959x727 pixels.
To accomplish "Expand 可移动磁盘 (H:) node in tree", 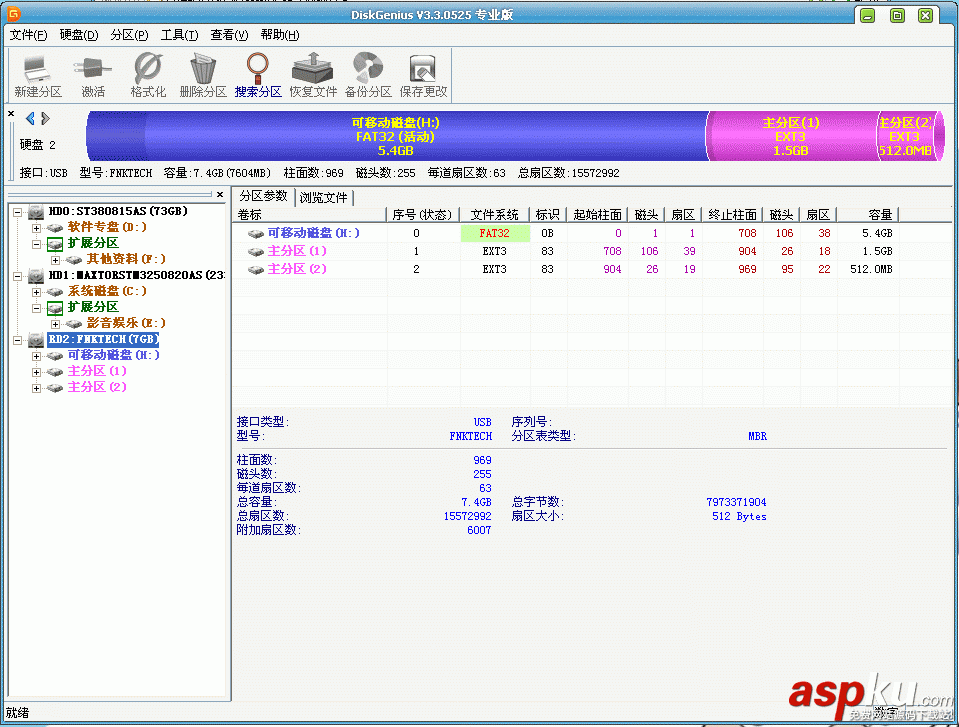I will click(37, 356).
